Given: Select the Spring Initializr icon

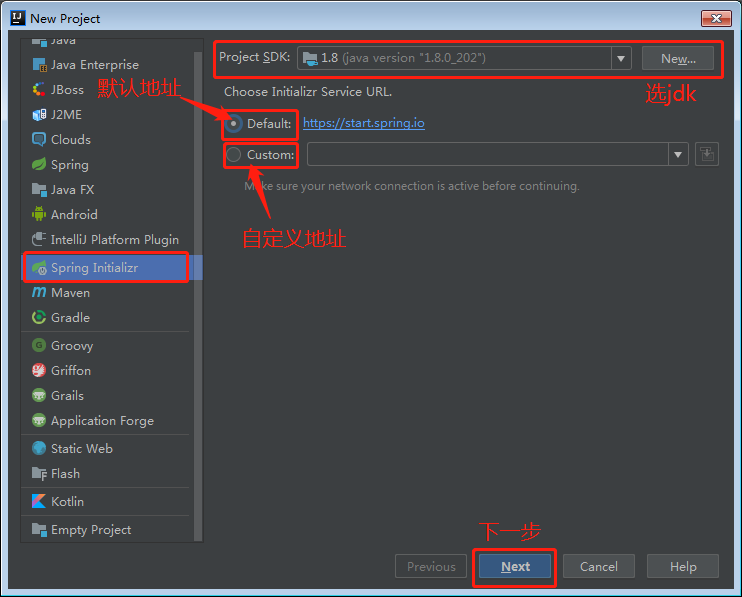Looking at the screenshot, I should pyautogui.click(x=39, y=268).
